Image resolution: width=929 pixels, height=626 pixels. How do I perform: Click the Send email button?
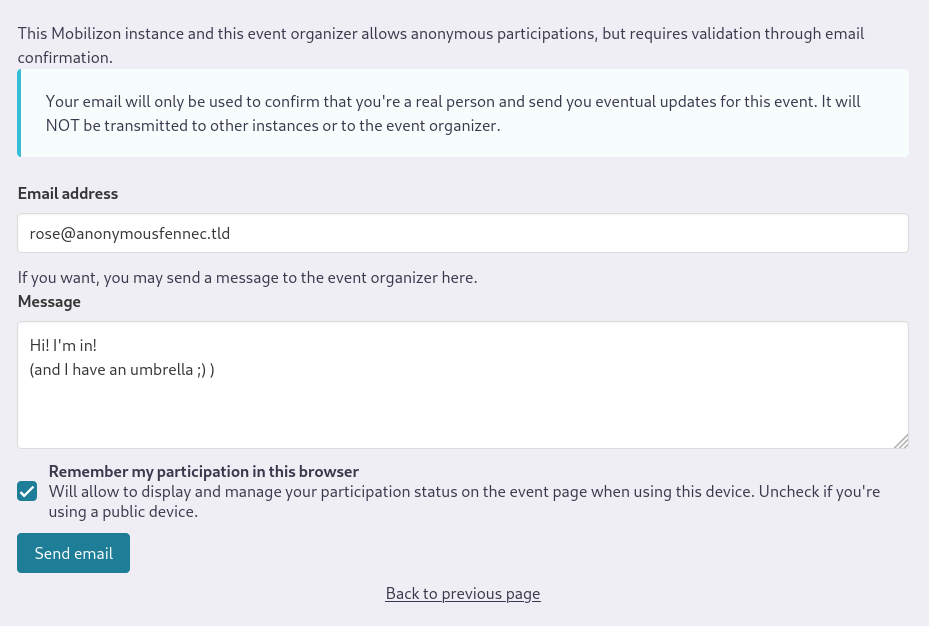73,553
